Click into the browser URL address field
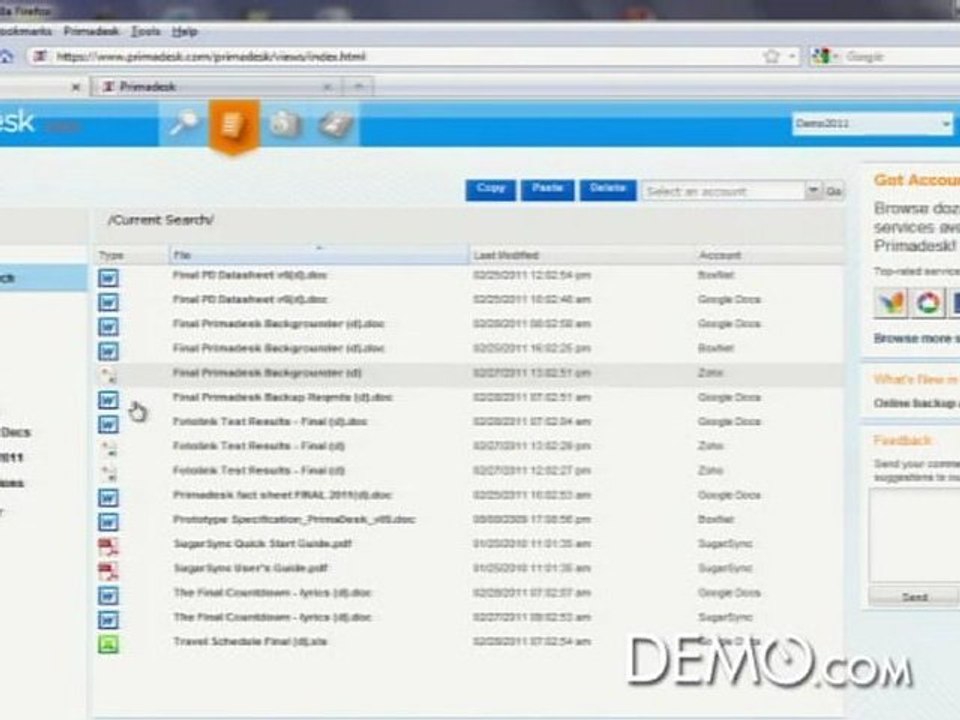Image resolution: width=960 pixels, height=720 pixels. [x=404, y=56]
